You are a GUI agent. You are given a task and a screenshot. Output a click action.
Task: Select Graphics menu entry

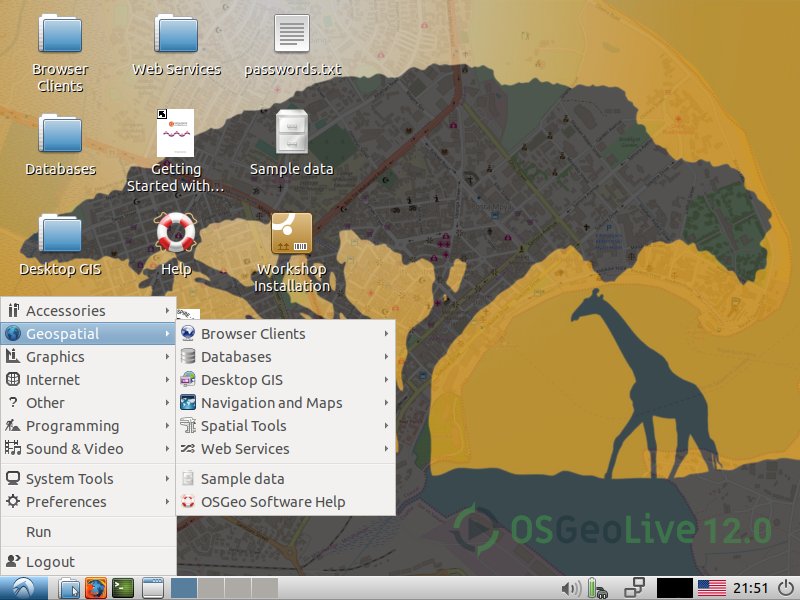88,357
